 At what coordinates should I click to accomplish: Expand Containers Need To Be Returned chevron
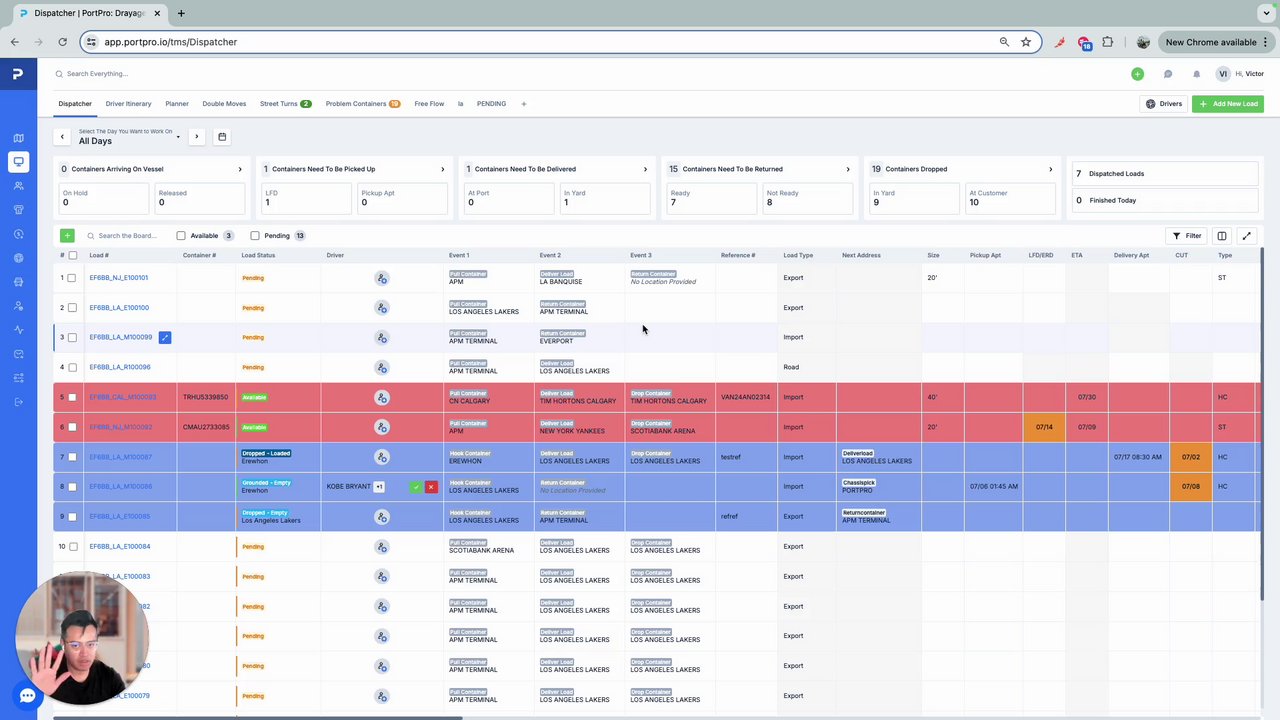pos(848,169)
